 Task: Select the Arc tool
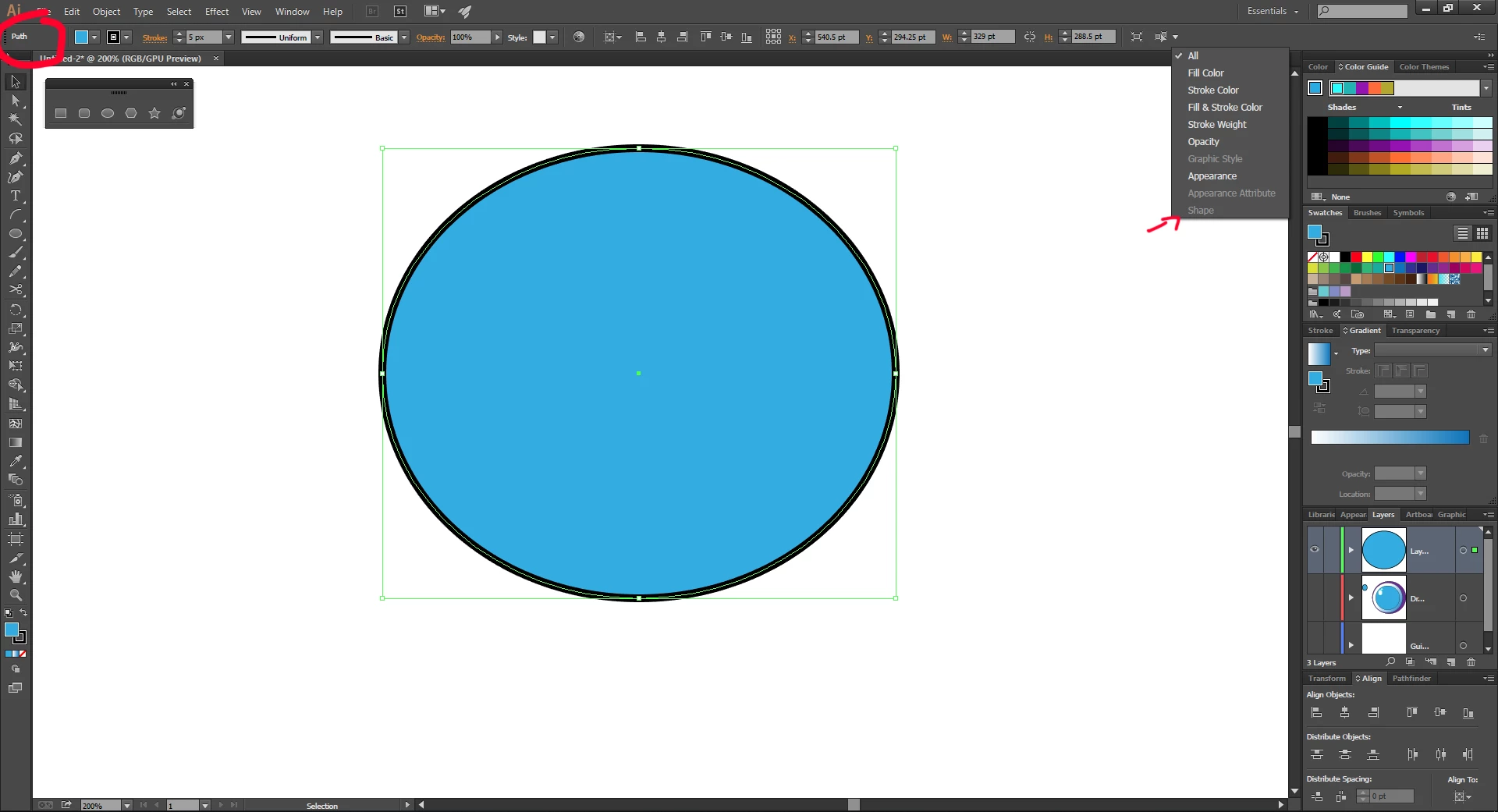(16, 215)
